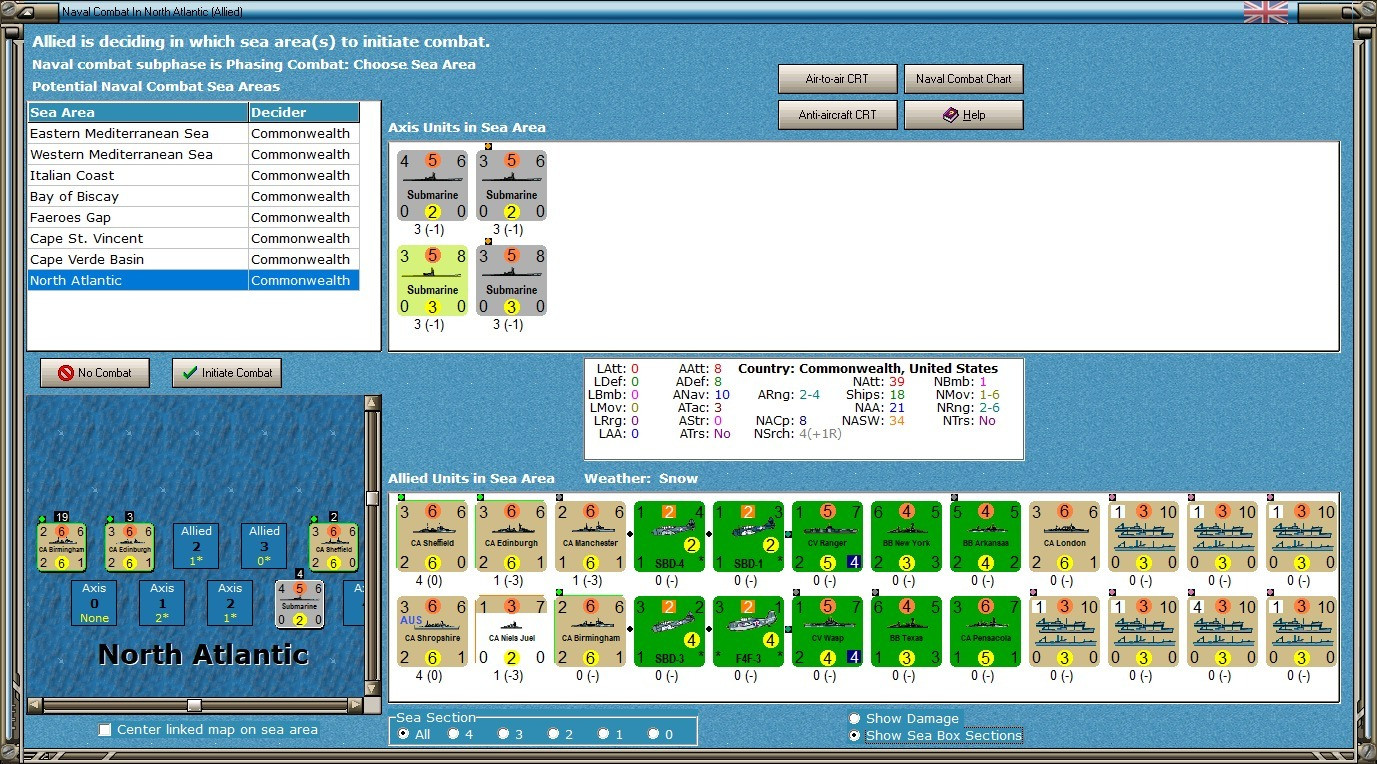Screen dimensions: 1377x764
Task: Click the Initiate Combat button
Action: coord(227,373)
